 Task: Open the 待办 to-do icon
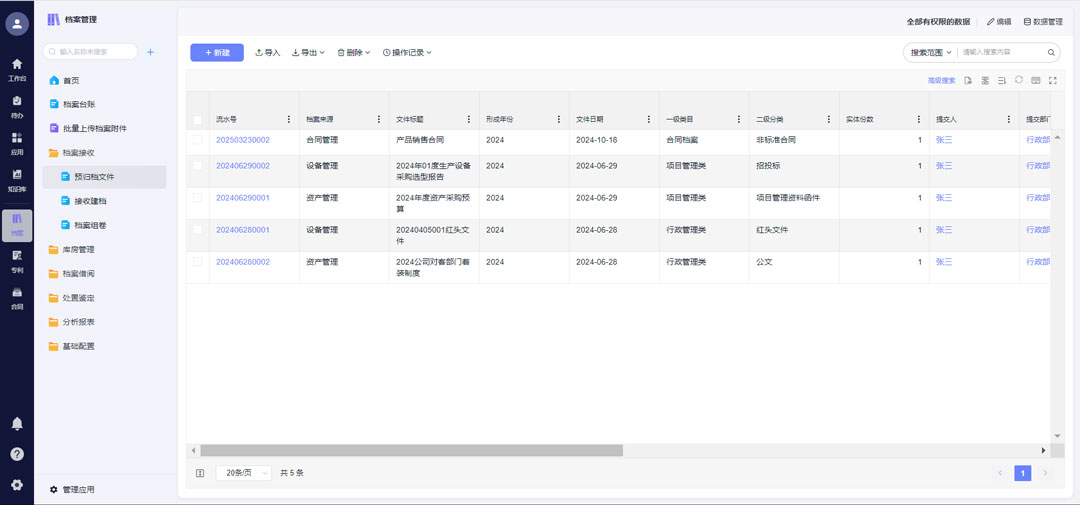tap(17, 105)
